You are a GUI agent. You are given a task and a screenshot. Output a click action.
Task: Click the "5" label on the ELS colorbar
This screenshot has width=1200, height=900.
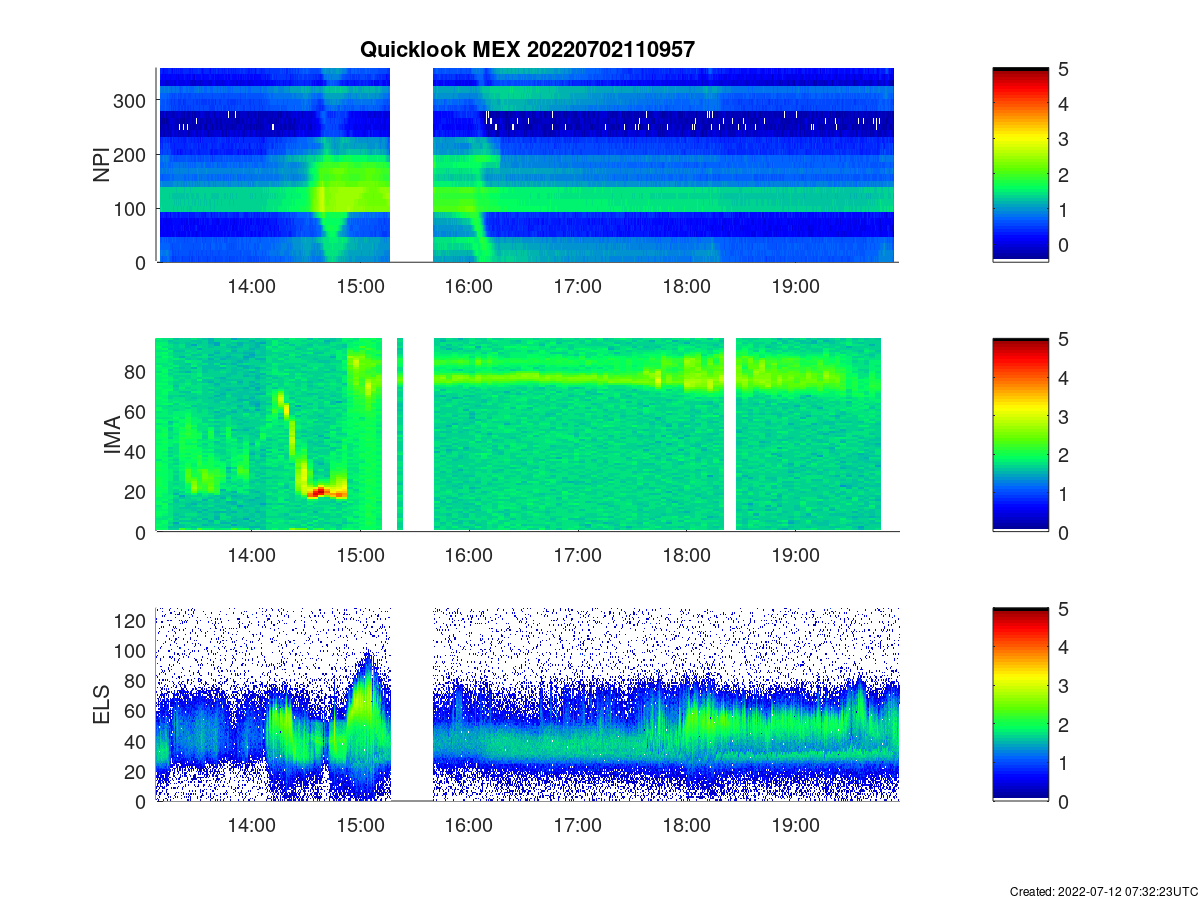click(x=1065, y=609)
